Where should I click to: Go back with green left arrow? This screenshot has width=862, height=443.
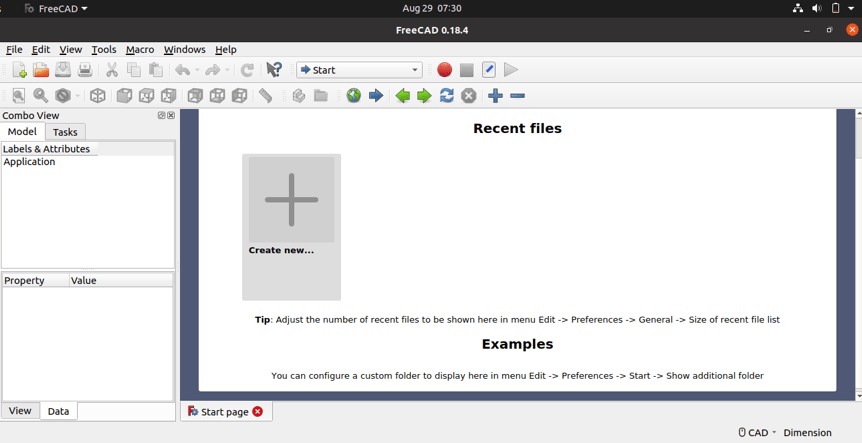coord(402,96)
